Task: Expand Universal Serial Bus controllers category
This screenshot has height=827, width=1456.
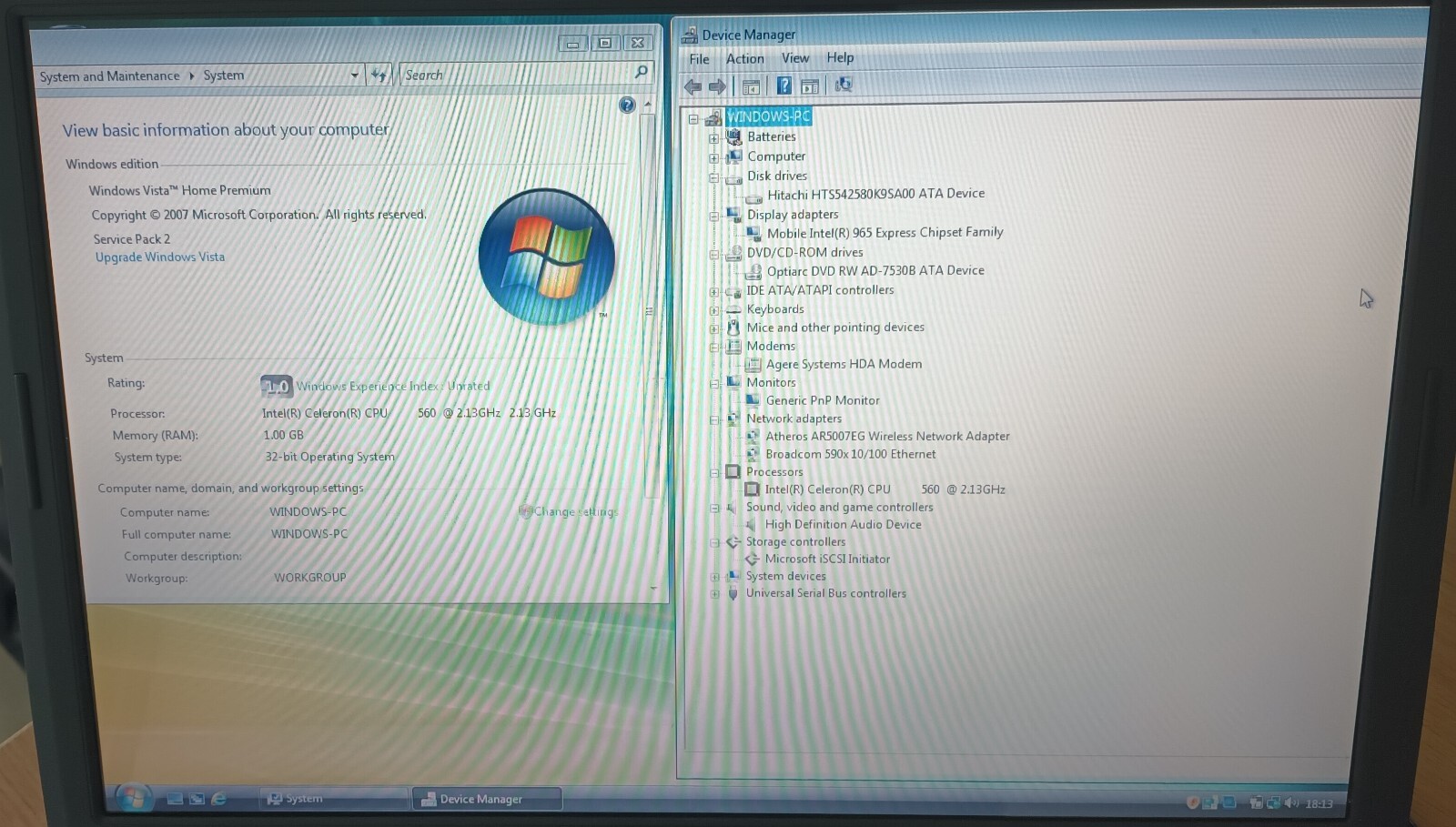Action: pos(714,594)
